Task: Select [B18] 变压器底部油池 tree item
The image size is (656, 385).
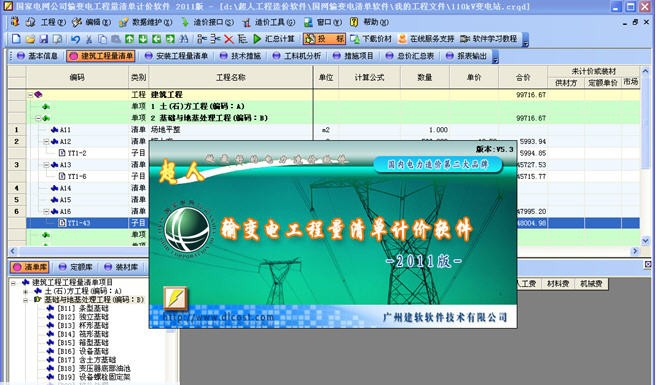Action: [x=94, y=368]
